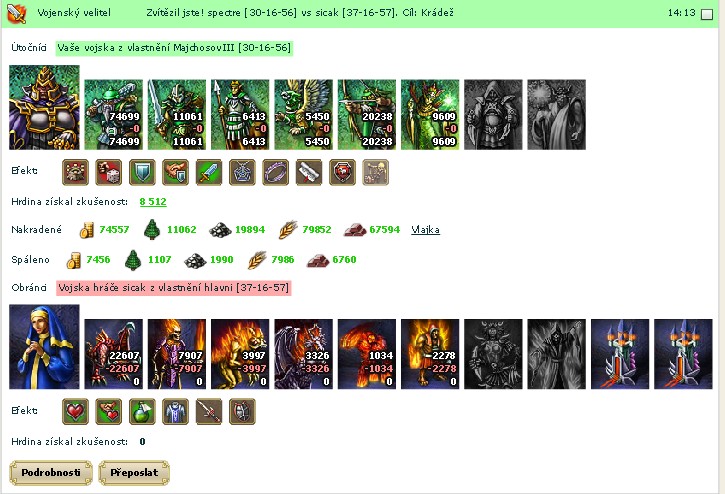The width and height of the screenshot is (725, 494).
Task: Select the attacker's fortress effect icon
Action: (75, 172)
